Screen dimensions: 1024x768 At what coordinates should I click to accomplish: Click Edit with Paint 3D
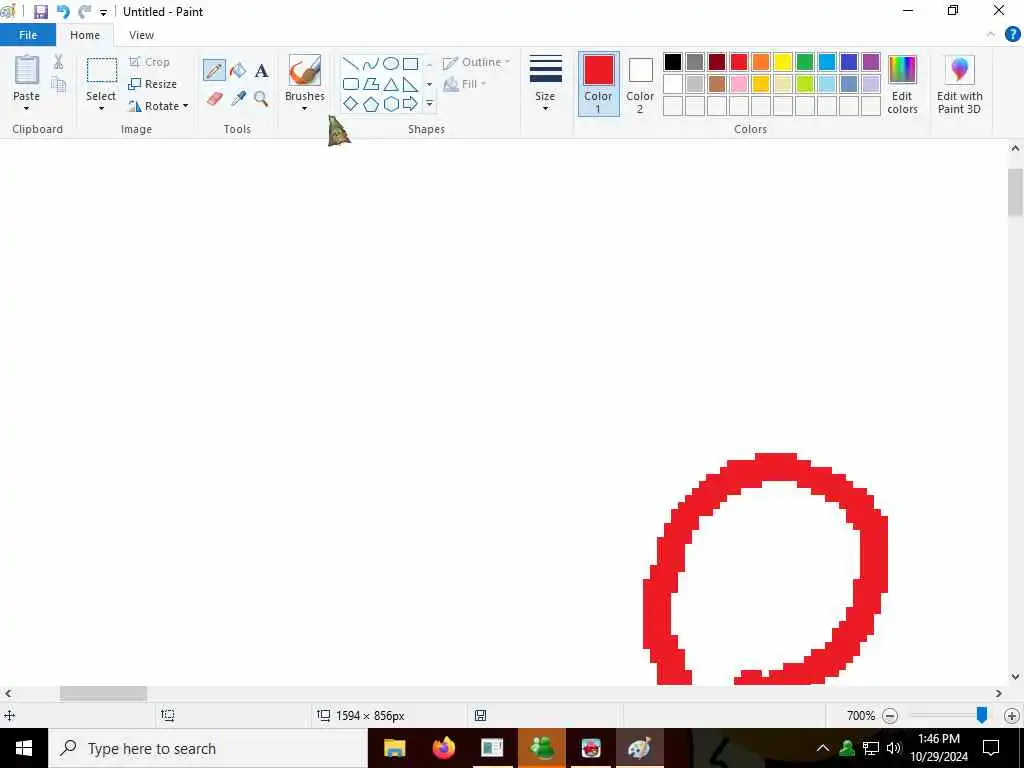pyautogui.click(x=959, y=84)
